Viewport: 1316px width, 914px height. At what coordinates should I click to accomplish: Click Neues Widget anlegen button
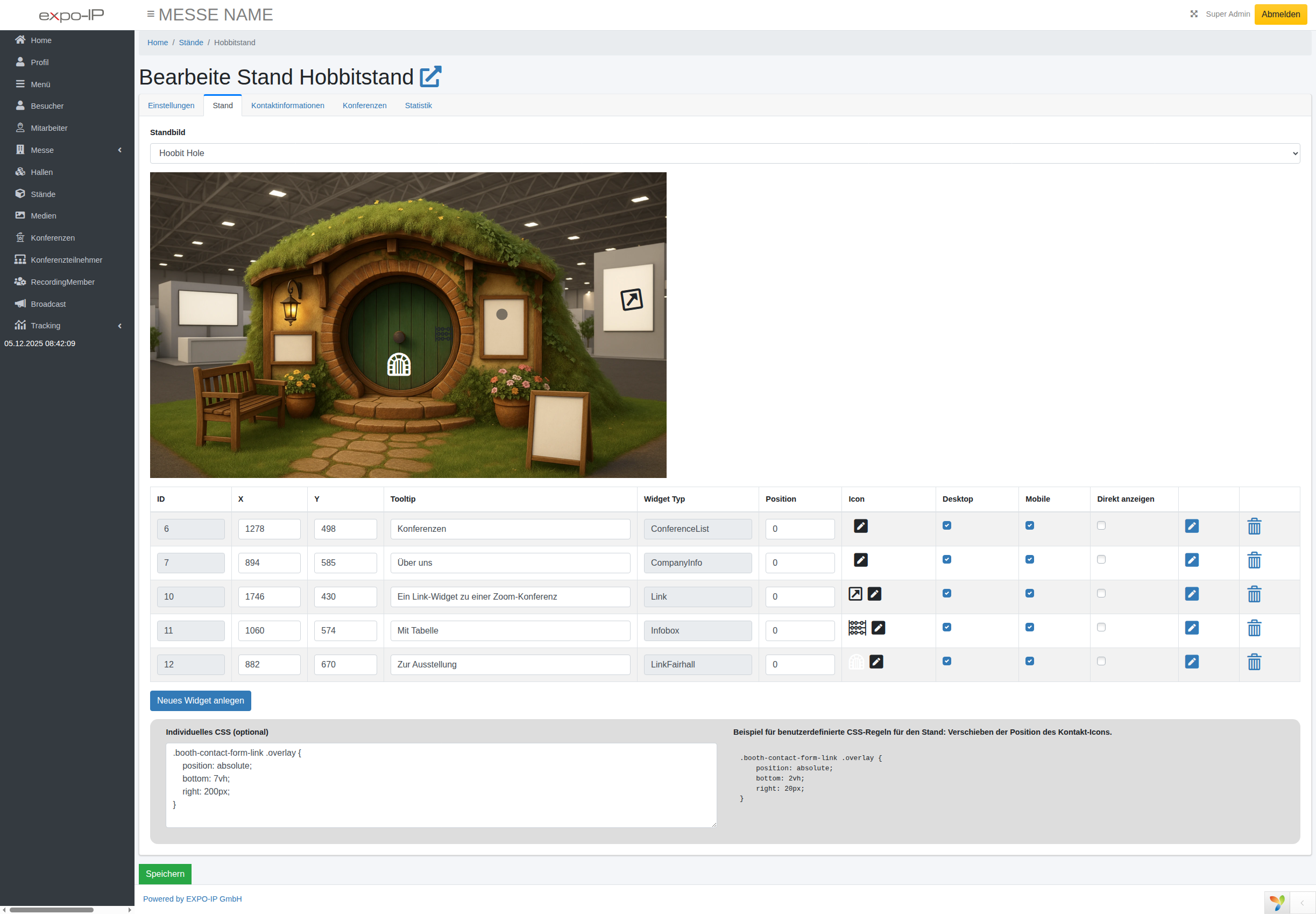point(200,700)
